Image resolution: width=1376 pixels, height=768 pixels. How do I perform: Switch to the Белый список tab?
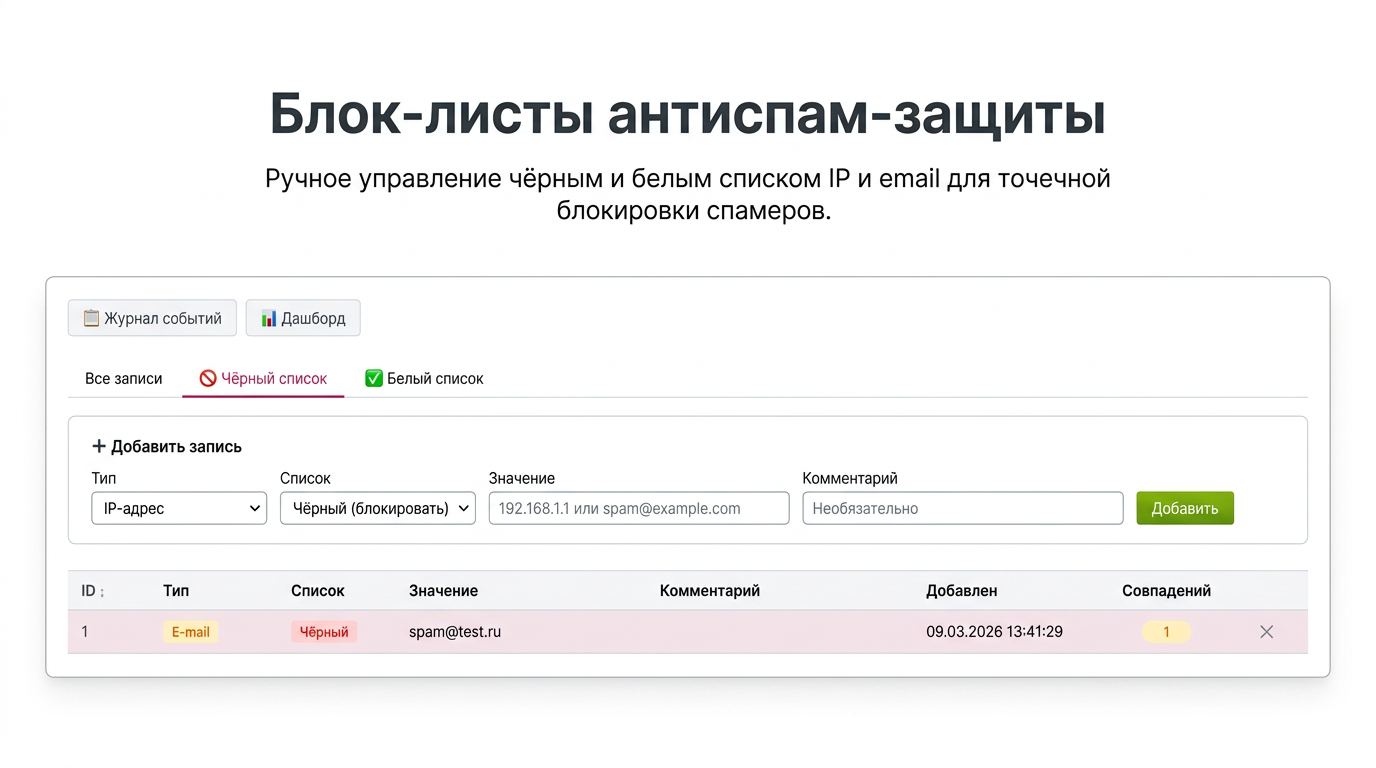pyautogui.click(x=424, y=378)
